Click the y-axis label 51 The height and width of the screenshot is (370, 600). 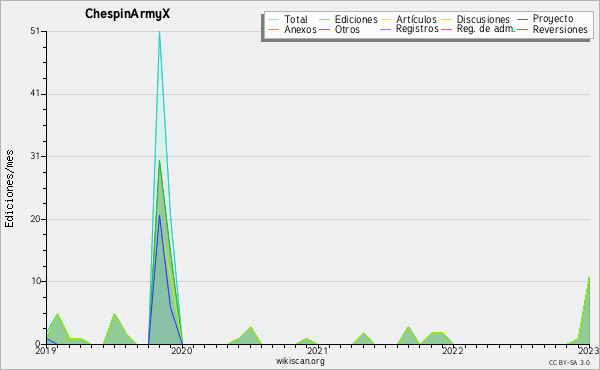coord(35,31)
